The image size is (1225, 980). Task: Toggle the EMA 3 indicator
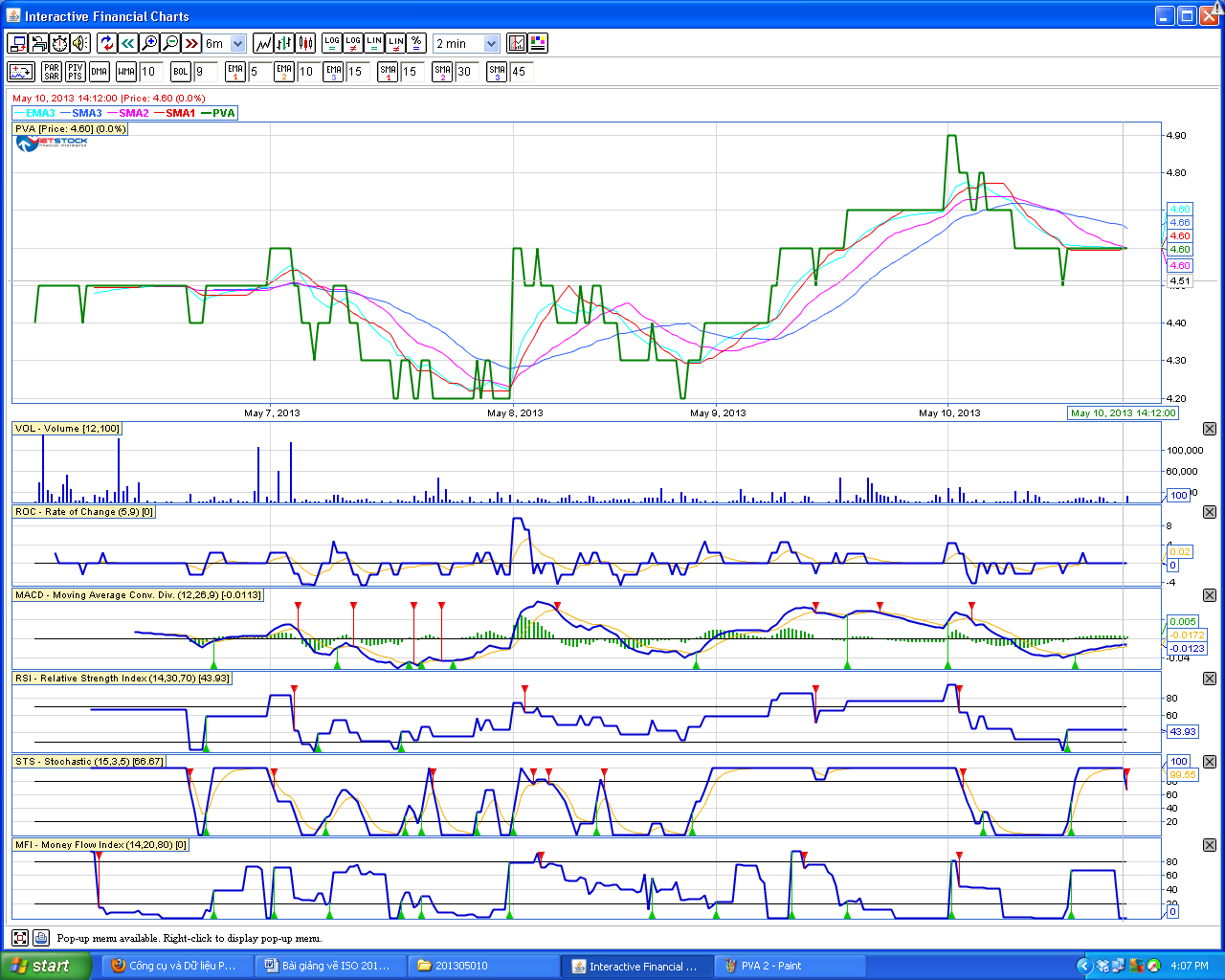(x=333, y=72)
